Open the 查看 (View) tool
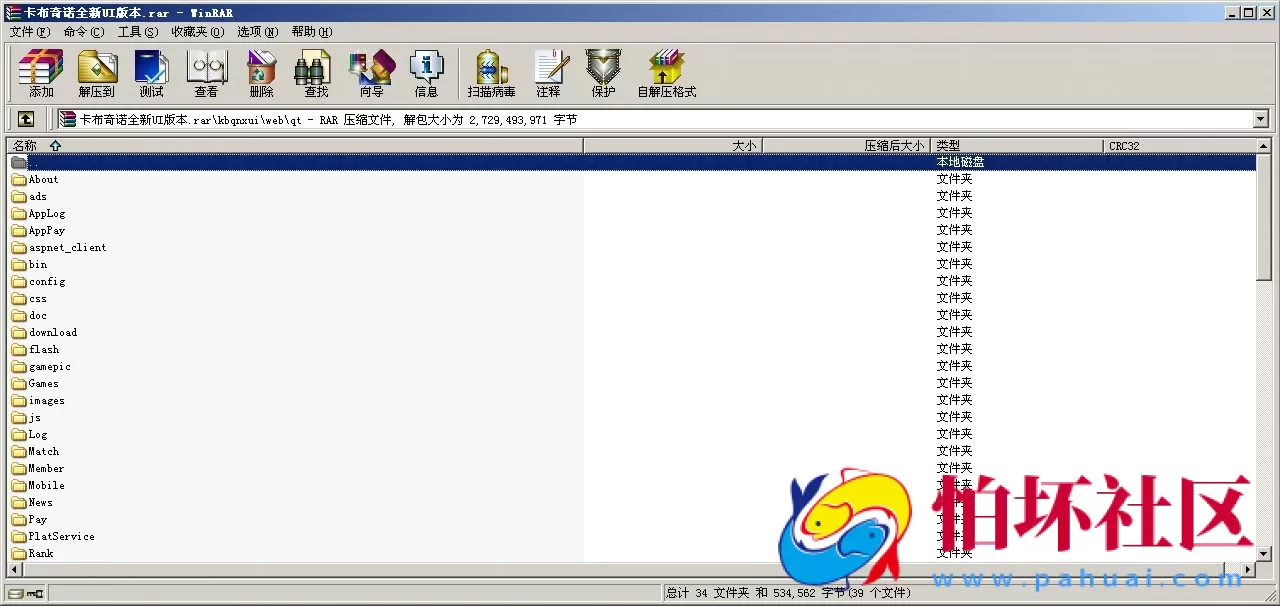 [206, 74]
